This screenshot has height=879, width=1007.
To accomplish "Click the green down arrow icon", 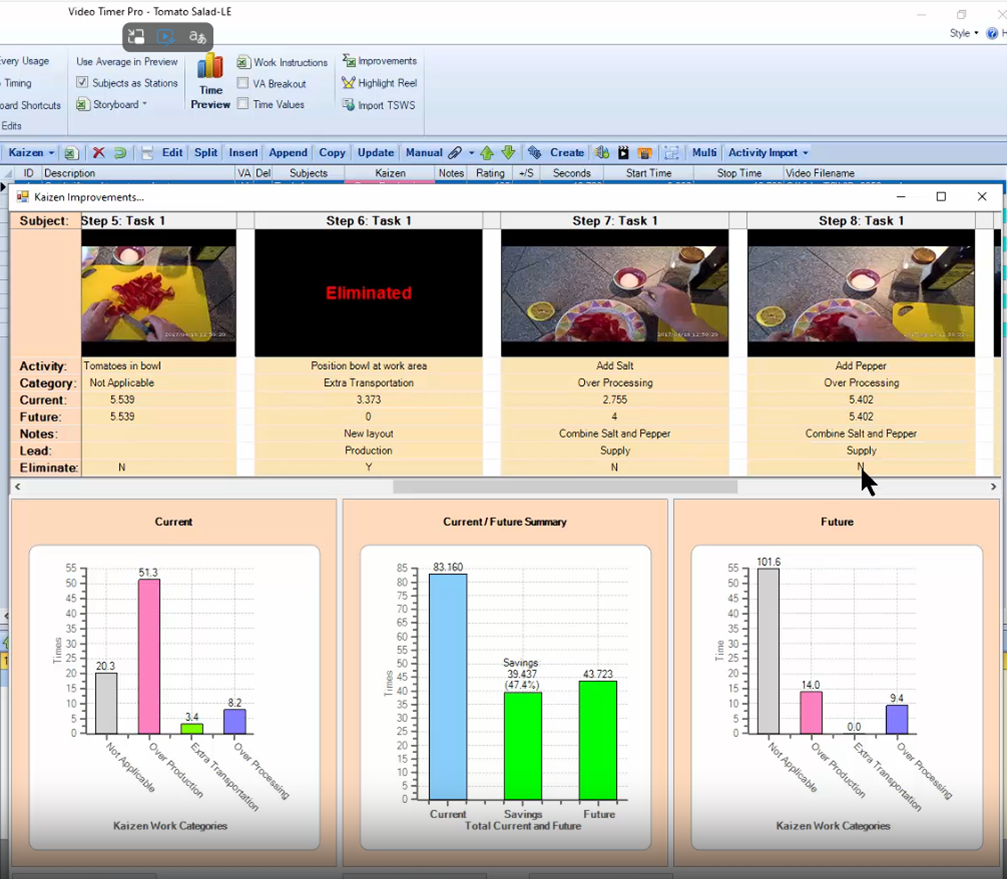I will coord(508,153).
